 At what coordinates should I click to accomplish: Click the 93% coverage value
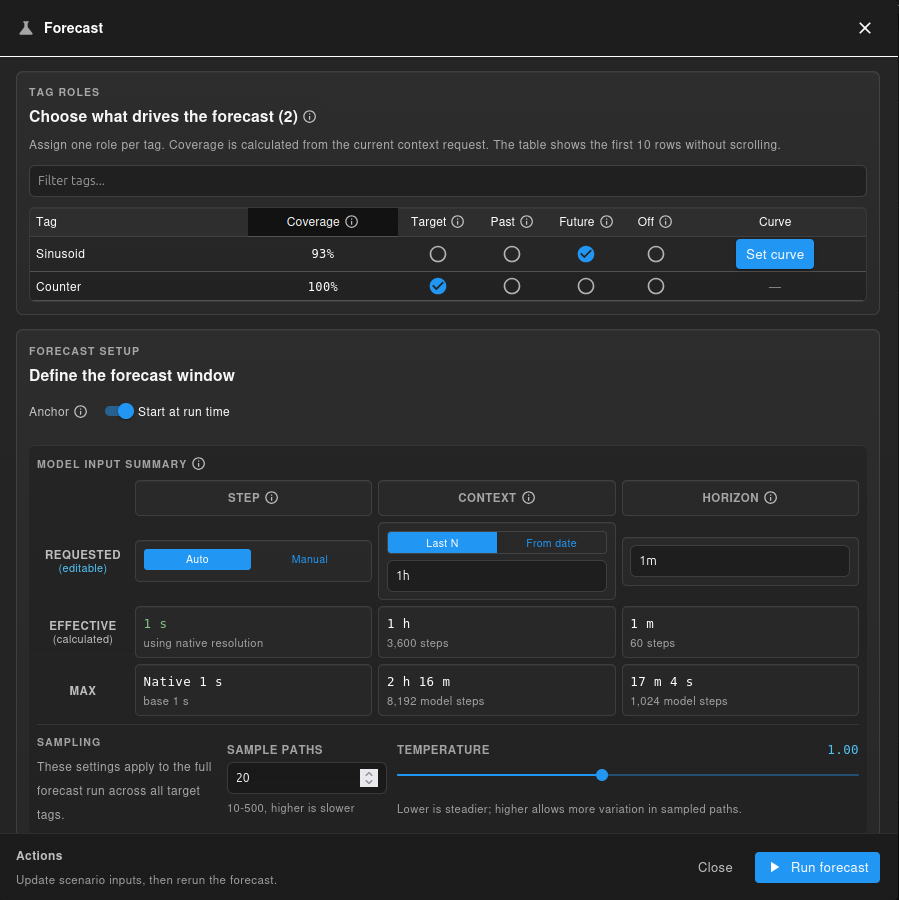click(323, 254)
